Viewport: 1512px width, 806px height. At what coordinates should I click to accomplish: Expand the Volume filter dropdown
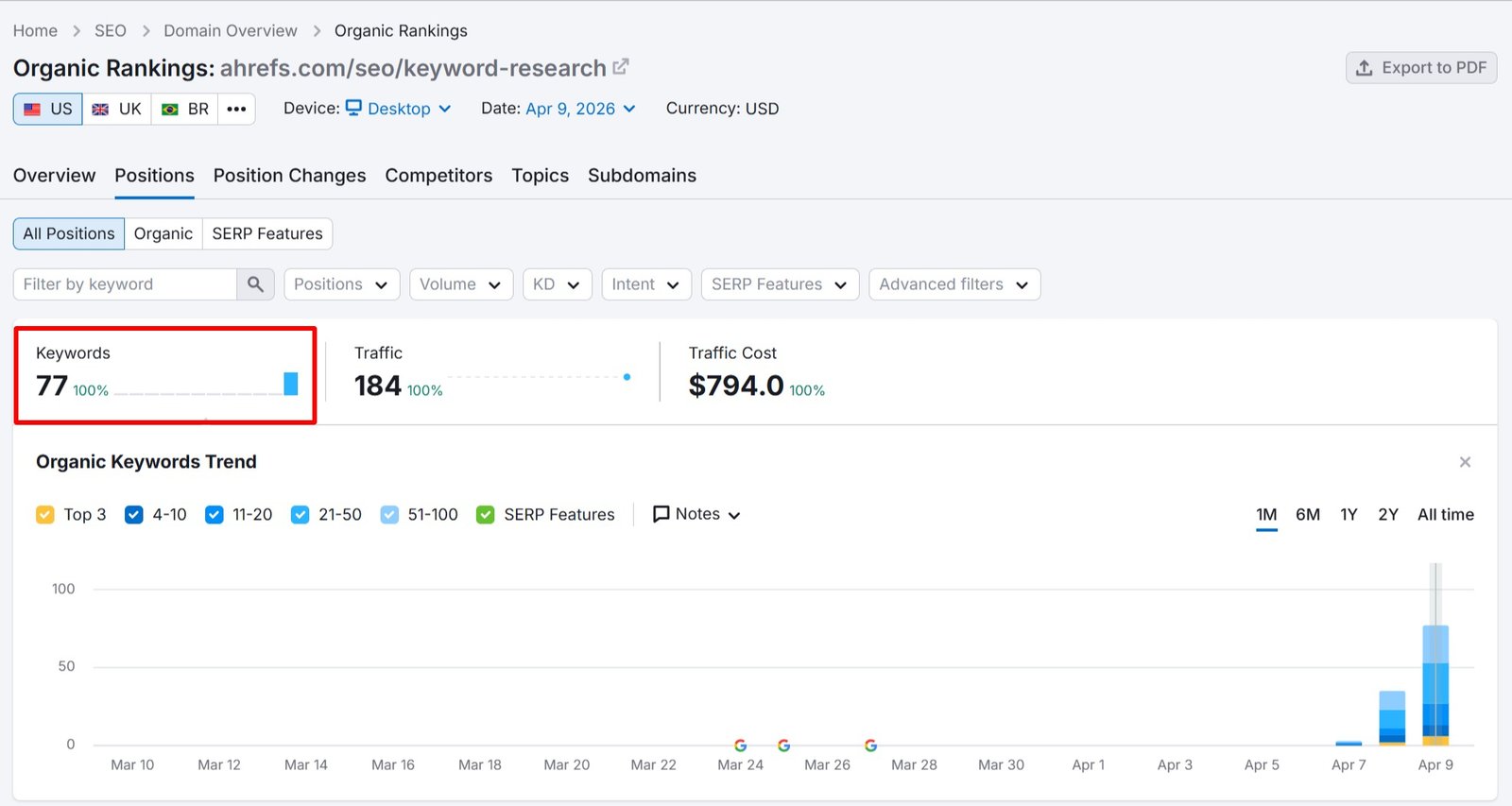pos(461,284)
